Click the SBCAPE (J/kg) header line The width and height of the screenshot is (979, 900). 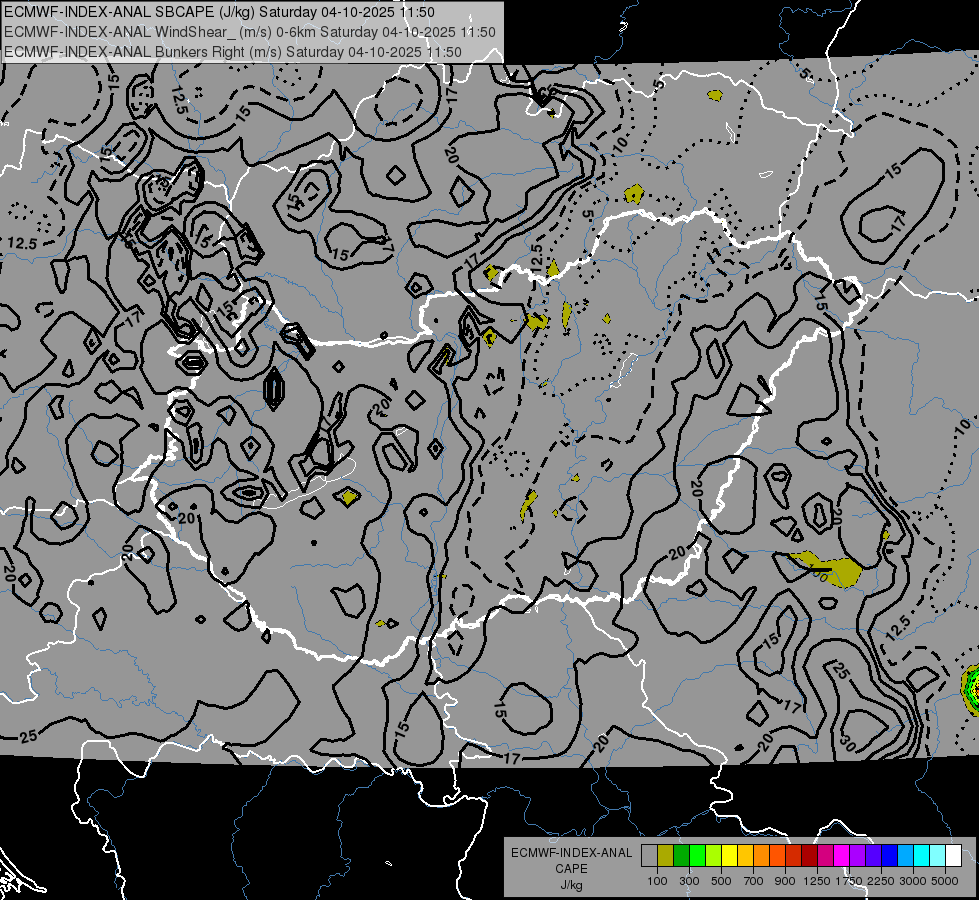pyautogui.click(x=219, y=12)
